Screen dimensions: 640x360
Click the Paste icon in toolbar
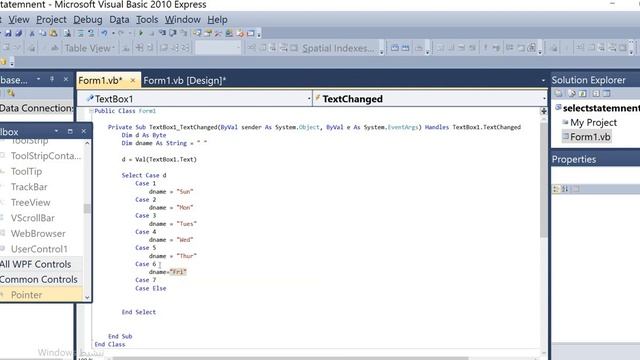[x=53, y=33]
